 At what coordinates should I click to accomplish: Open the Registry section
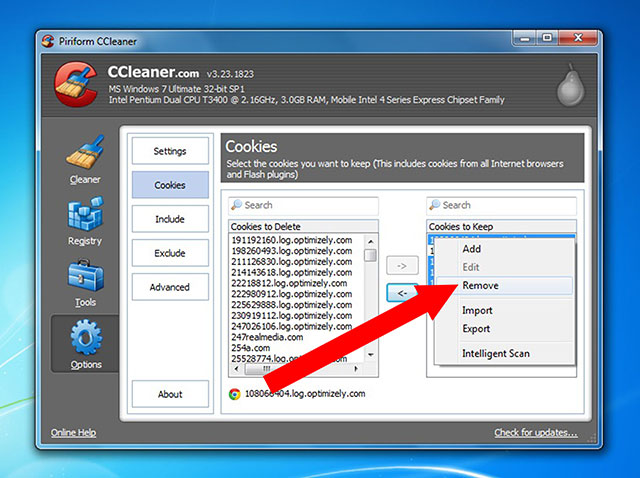click(85, 222)
